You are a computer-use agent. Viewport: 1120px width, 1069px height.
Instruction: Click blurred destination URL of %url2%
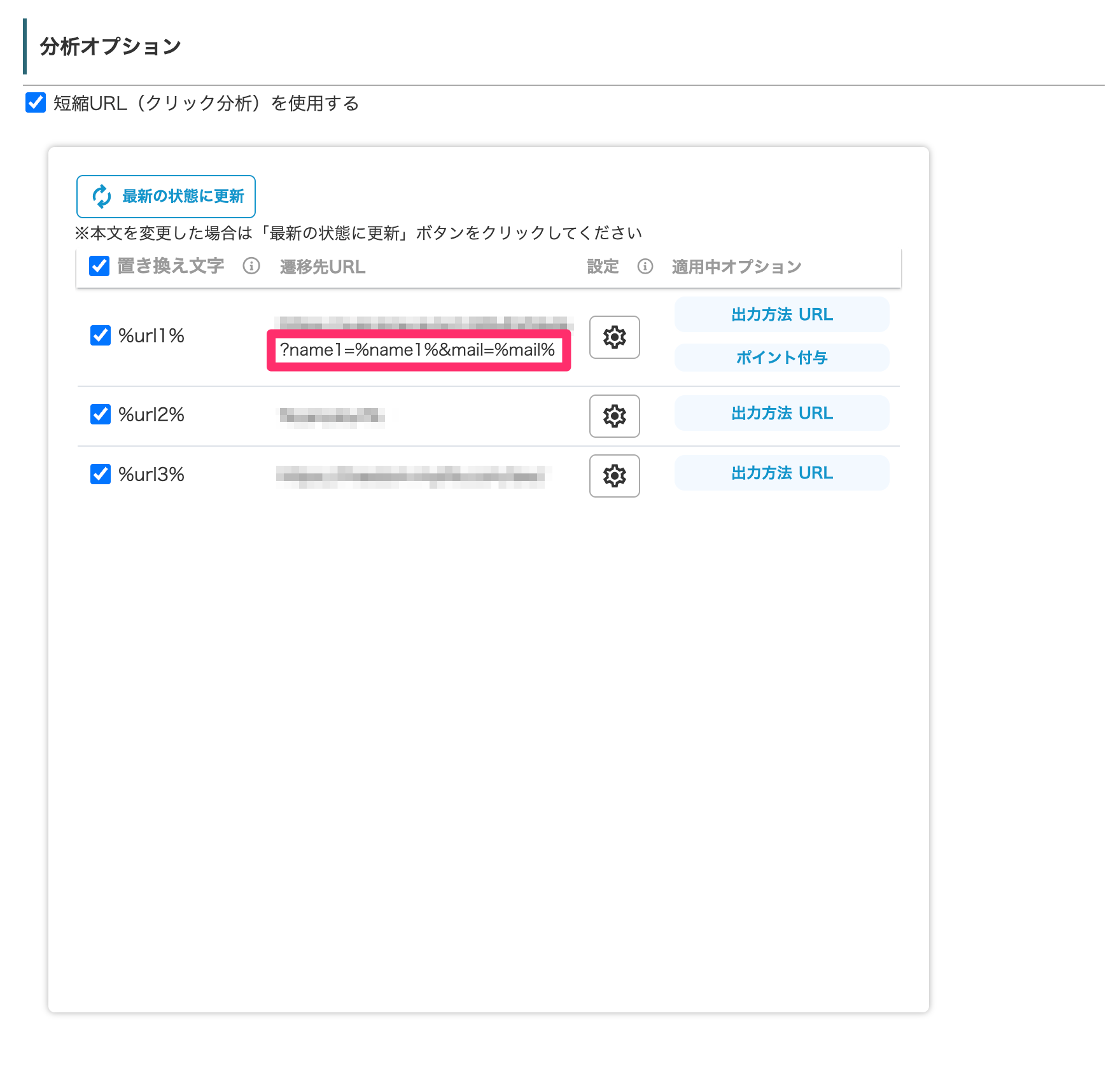tap(332, 416)
